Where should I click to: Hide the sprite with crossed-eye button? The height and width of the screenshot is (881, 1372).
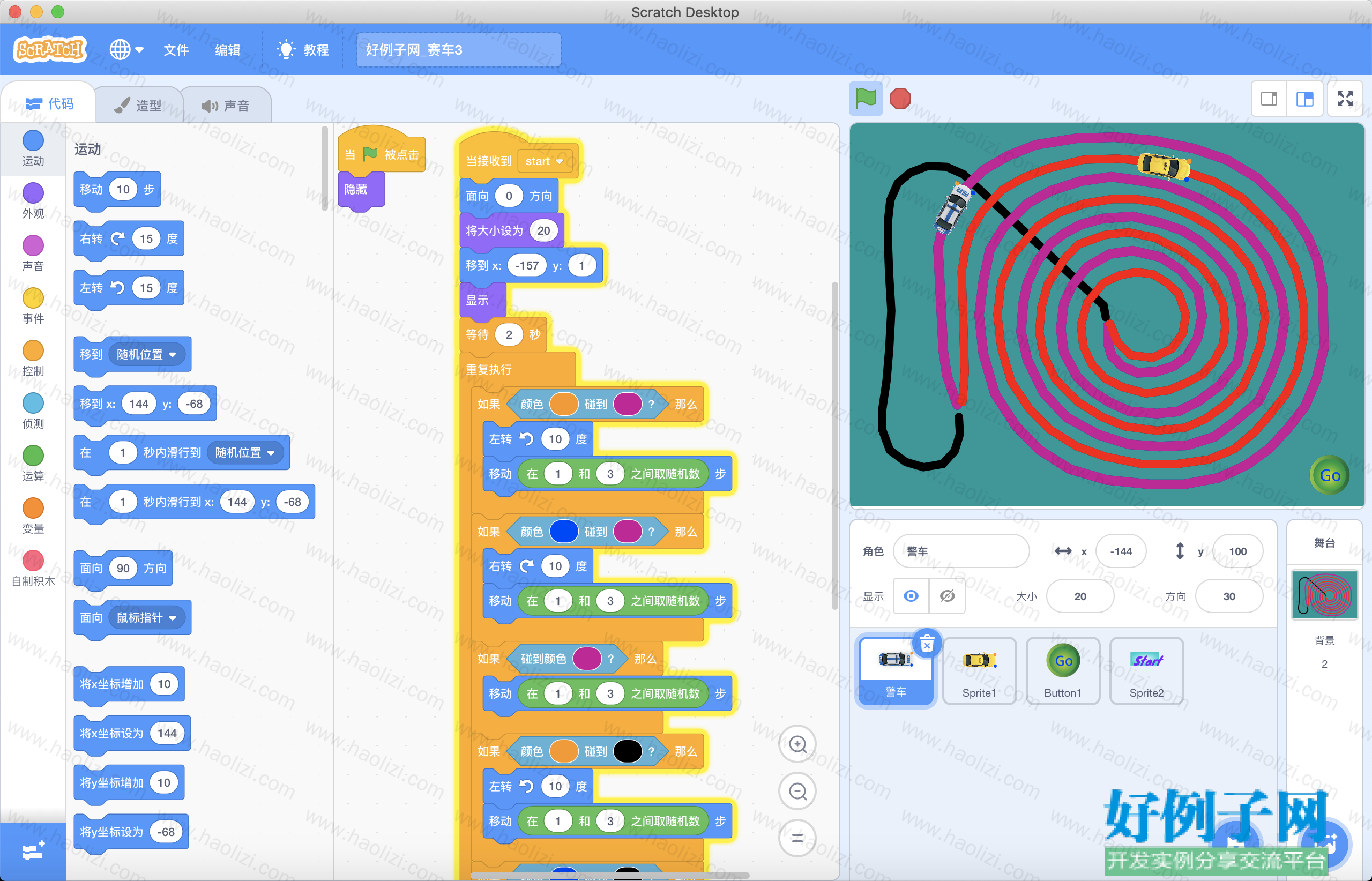pyautogui.click(x=948, y=596)
